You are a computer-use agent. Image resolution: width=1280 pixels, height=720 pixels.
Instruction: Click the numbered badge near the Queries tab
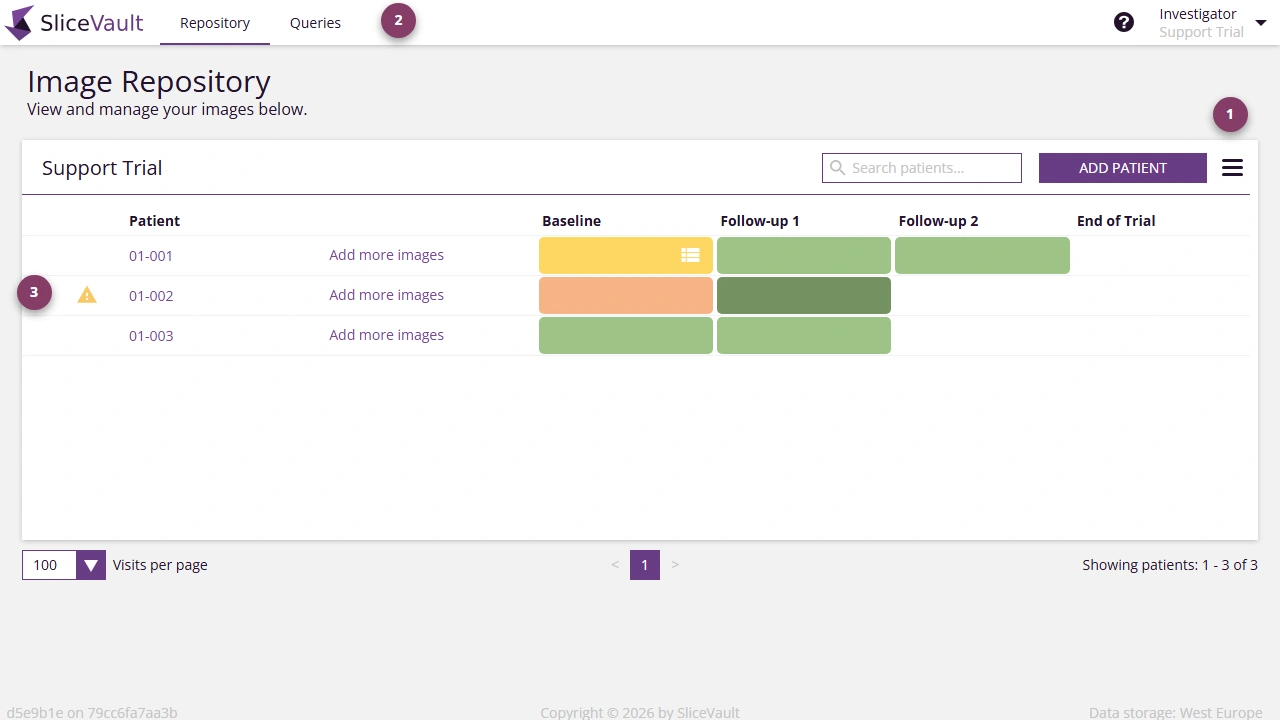pyautogui.click(x=398, y=19)
